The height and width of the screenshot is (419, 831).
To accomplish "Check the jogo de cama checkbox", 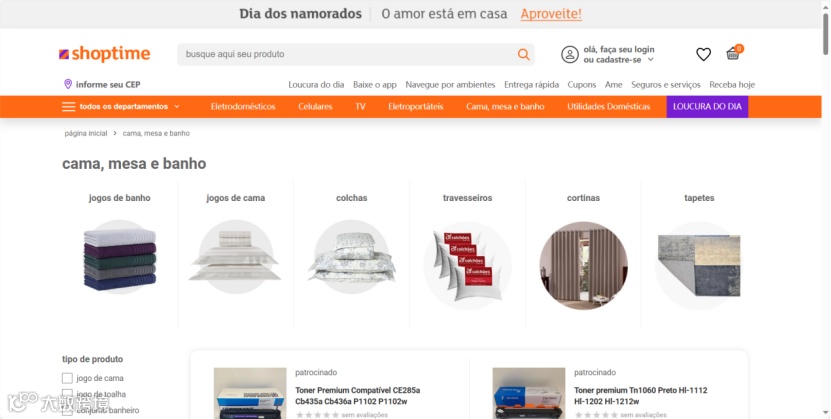I will pyautogui.click(x=67, y=378).
